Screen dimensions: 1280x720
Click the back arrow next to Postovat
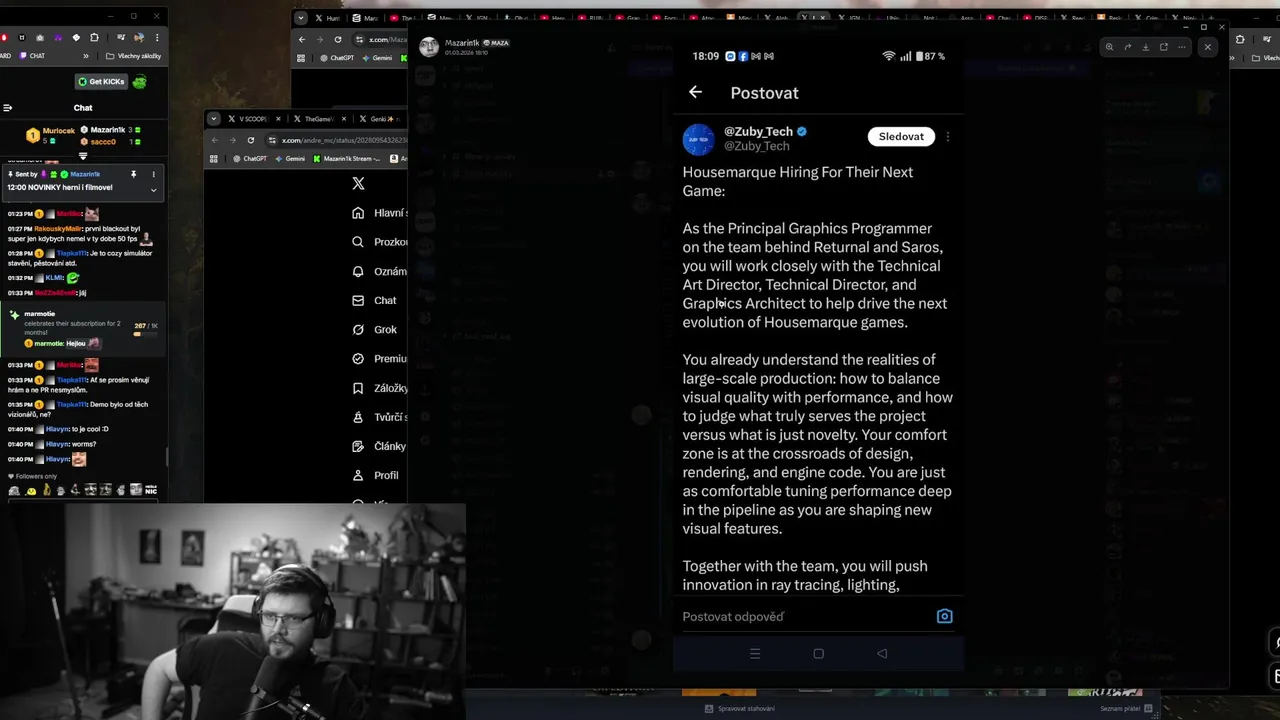click(x=695, y=92)
